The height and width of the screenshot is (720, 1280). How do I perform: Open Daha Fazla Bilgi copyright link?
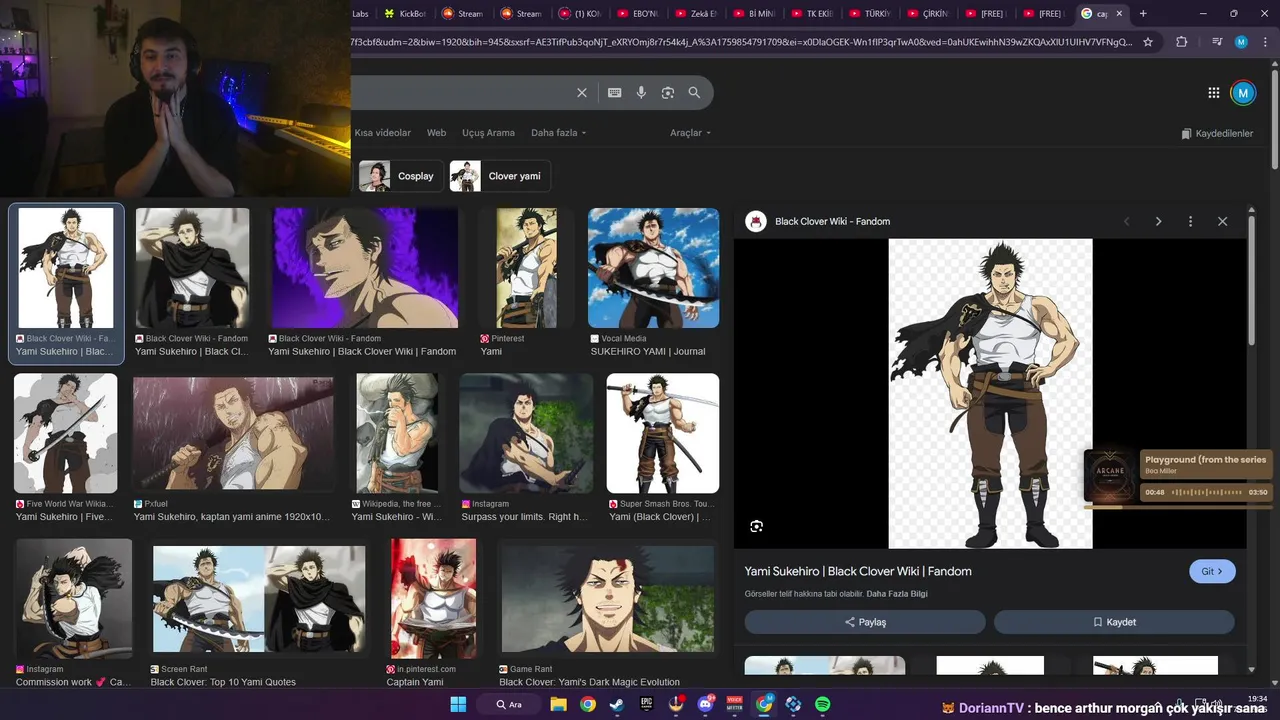coord(897,594)
